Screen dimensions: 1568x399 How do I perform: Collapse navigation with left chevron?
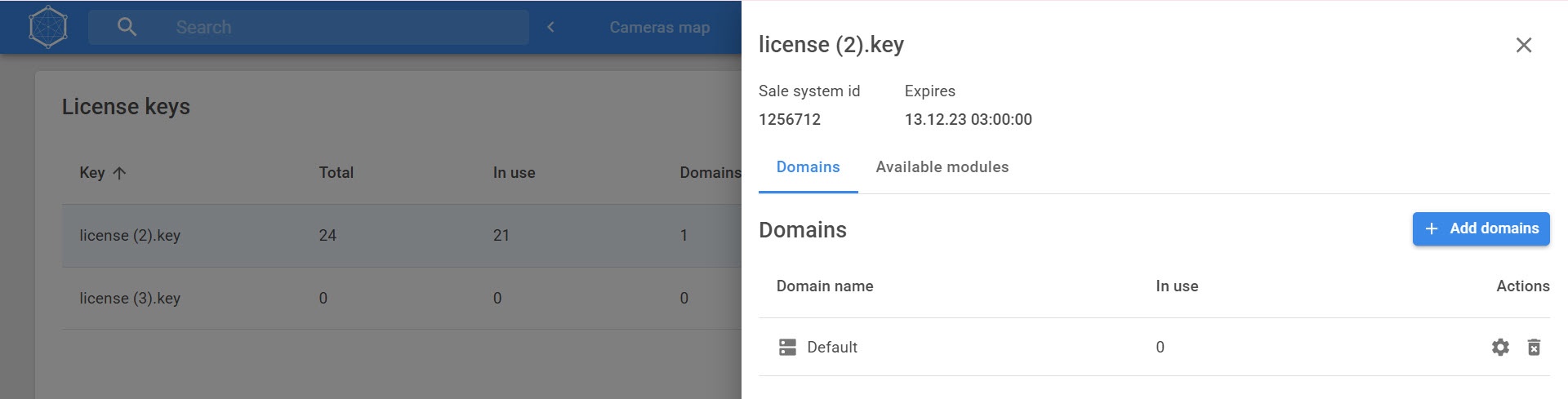551,27
